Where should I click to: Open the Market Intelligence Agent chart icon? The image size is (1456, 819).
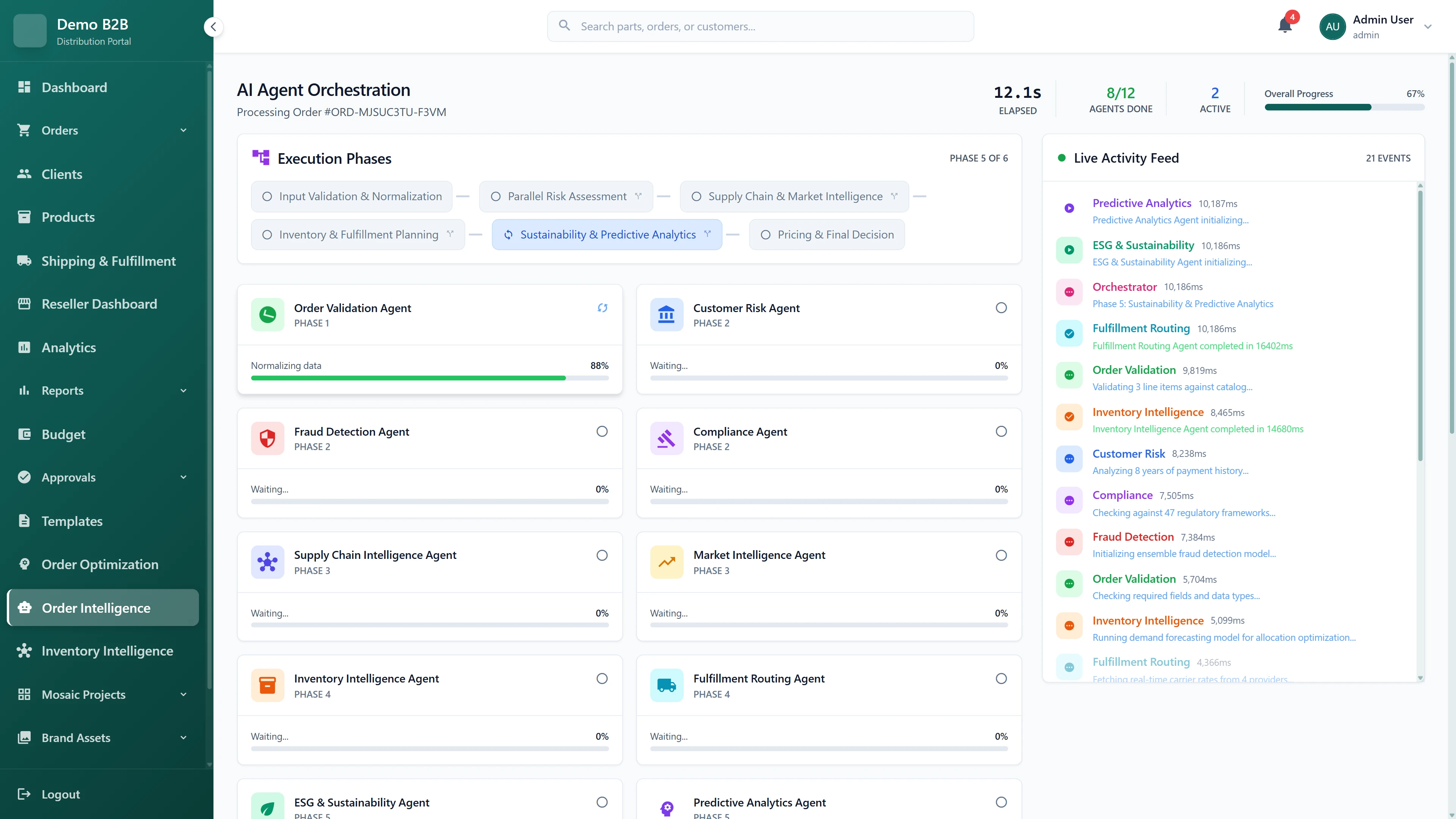(667, 562)
